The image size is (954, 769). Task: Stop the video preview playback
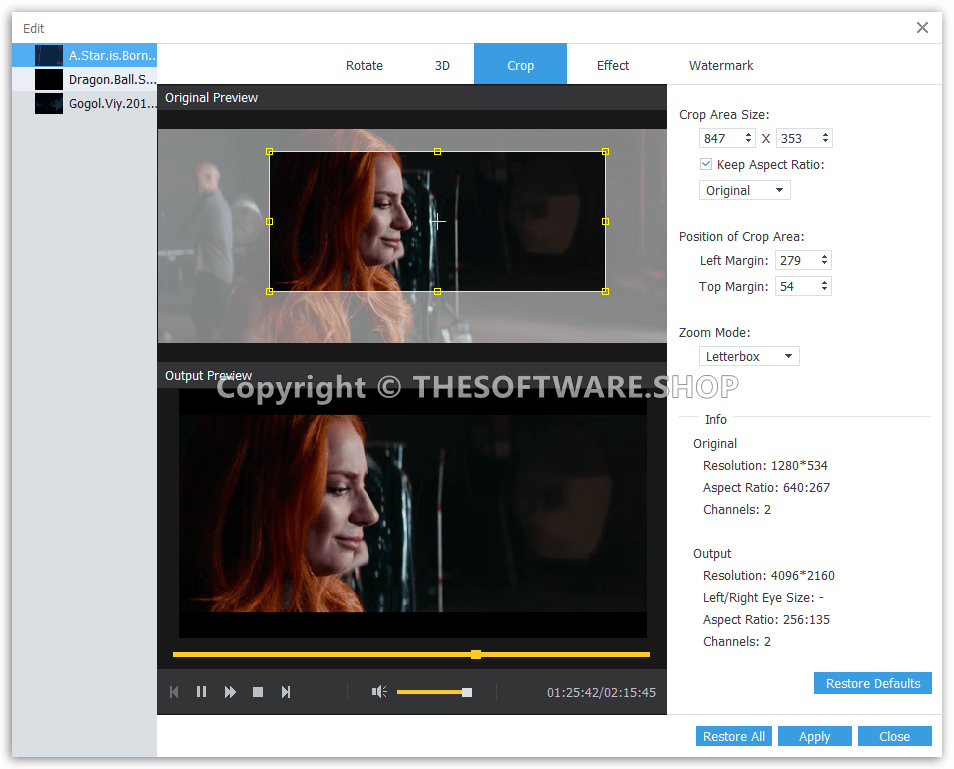pyautogui.click(x=258, y=692)
